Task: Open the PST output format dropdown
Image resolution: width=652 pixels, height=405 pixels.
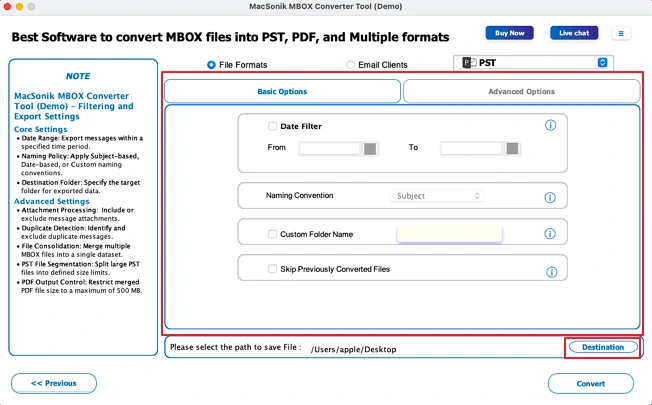Action: coord(533,63)
